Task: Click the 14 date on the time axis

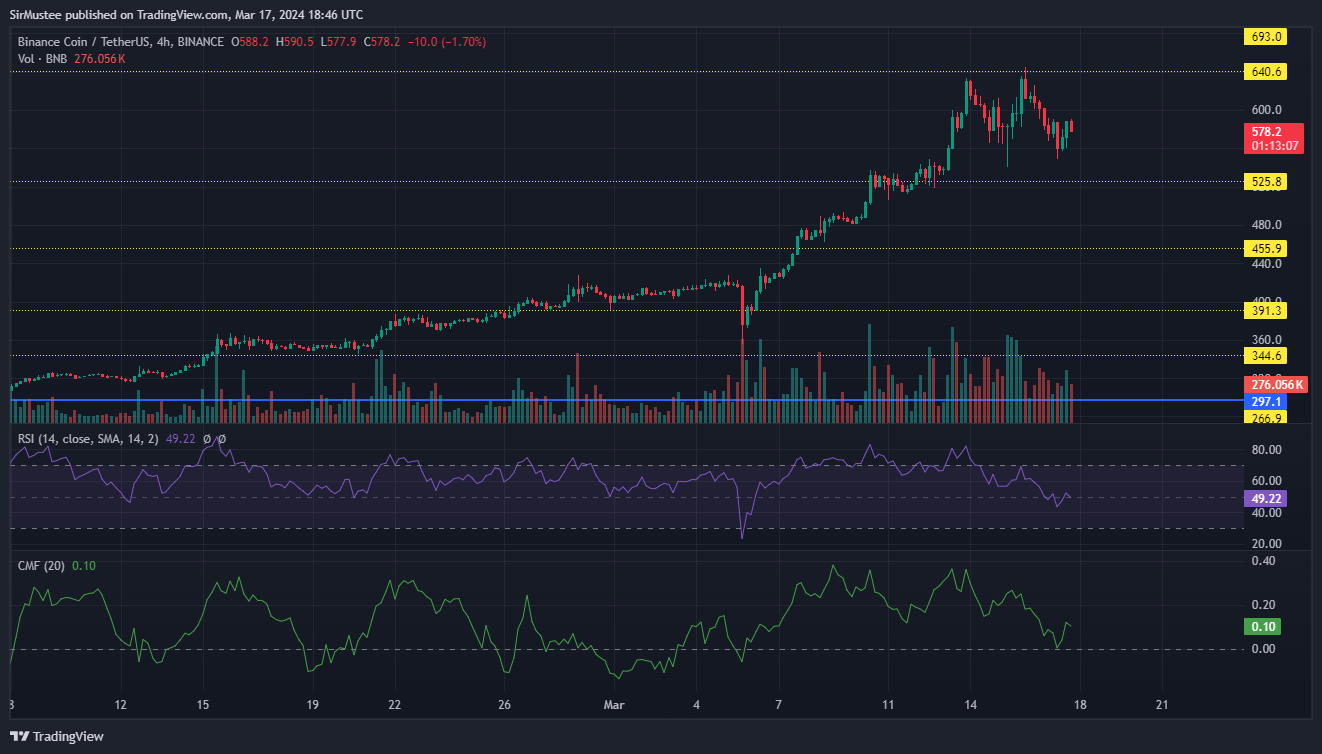Action: [x=969, y=705]
